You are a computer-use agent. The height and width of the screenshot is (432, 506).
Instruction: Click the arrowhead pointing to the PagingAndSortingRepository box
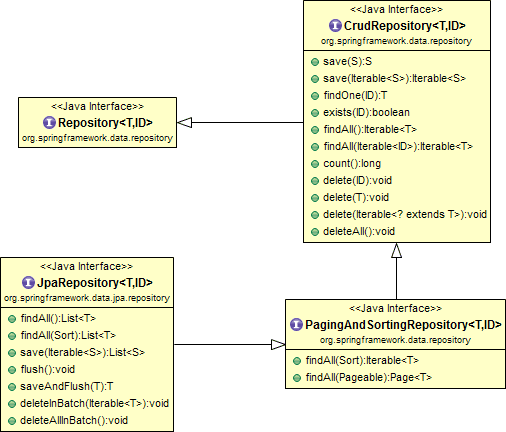[278, 345]
